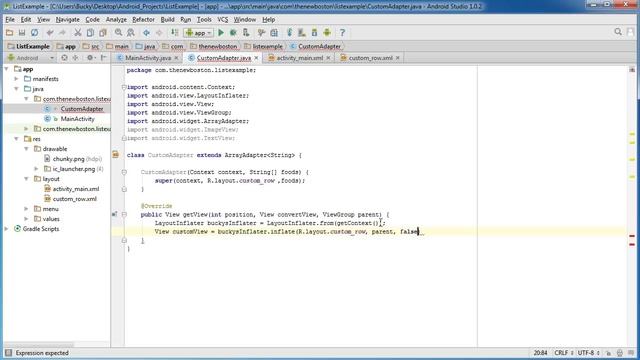Open the app run configuration dropdown
Viewport: 640px width, 360px height.
pos(198,33)
